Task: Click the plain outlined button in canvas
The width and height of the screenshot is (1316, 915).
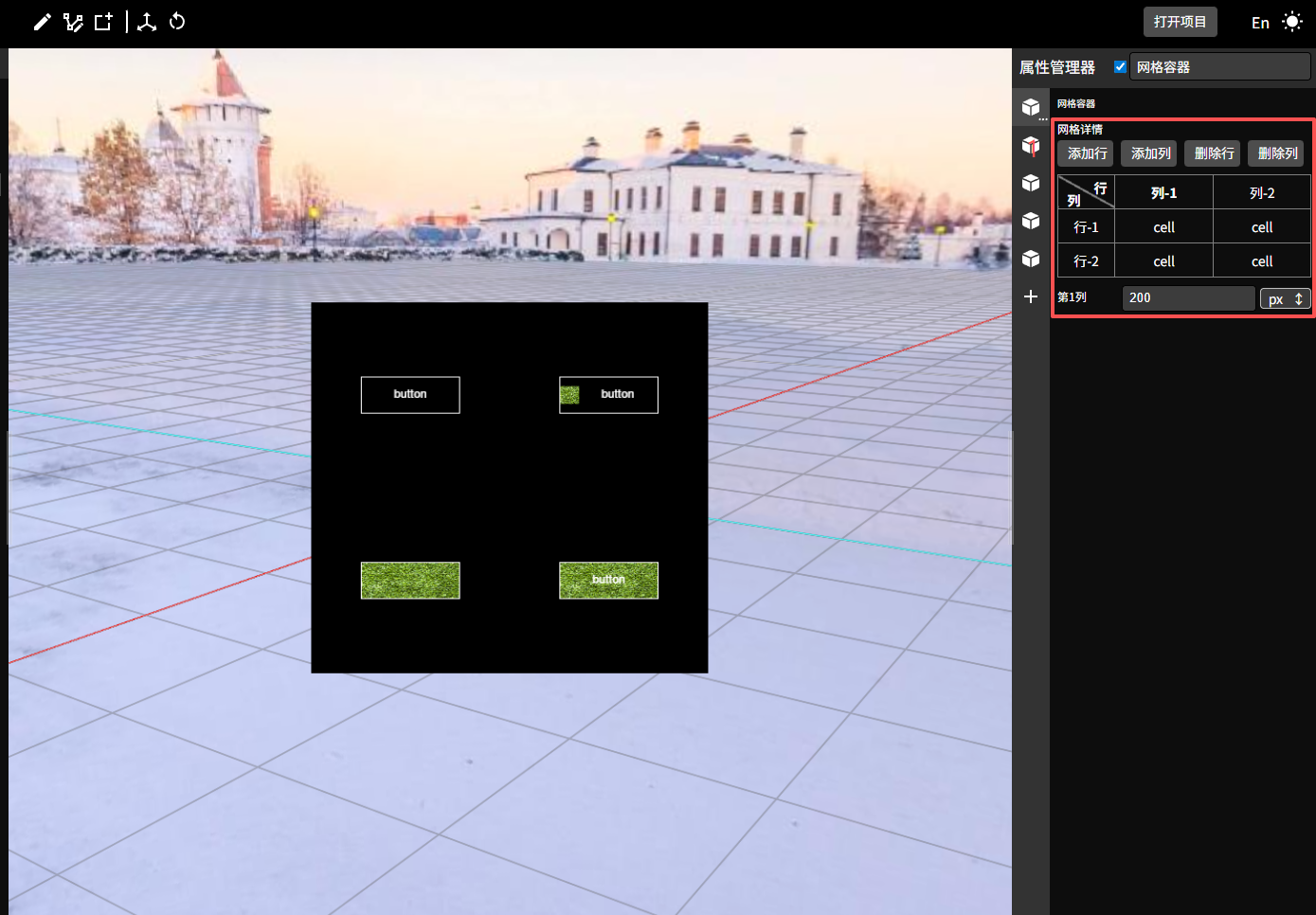Action: (x=410, y=395)
